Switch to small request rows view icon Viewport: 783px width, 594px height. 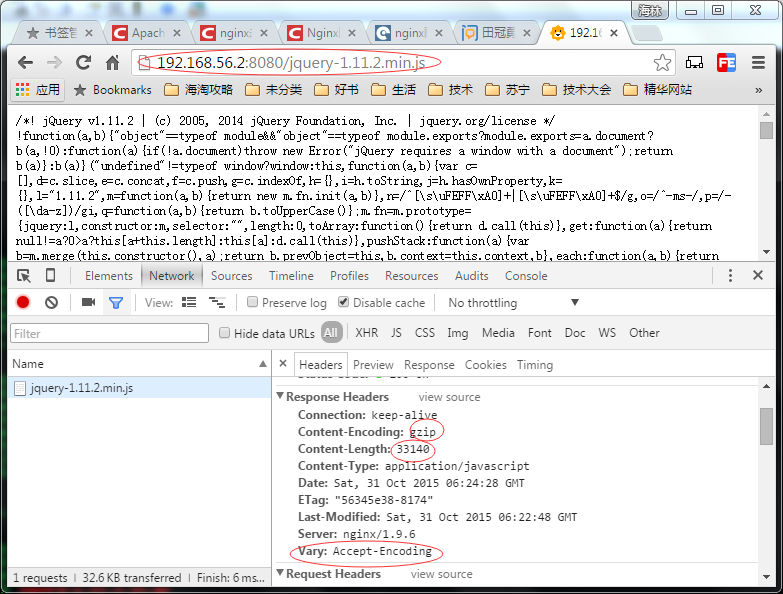tap(217, 302)
